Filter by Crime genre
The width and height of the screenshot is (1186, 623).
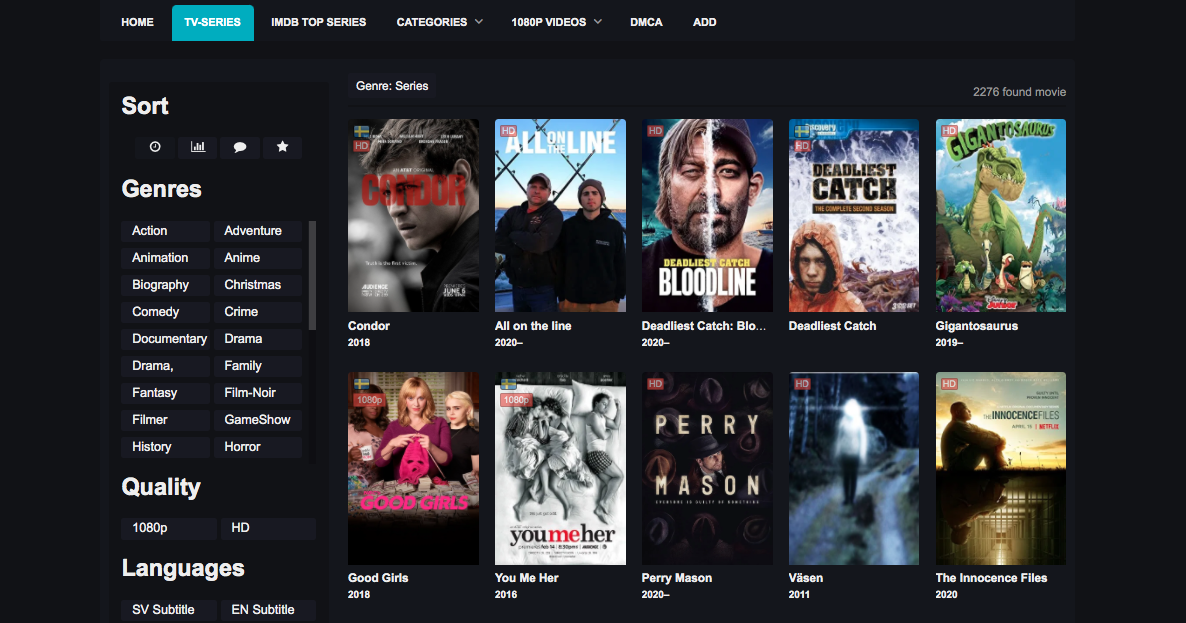point(257,312)
